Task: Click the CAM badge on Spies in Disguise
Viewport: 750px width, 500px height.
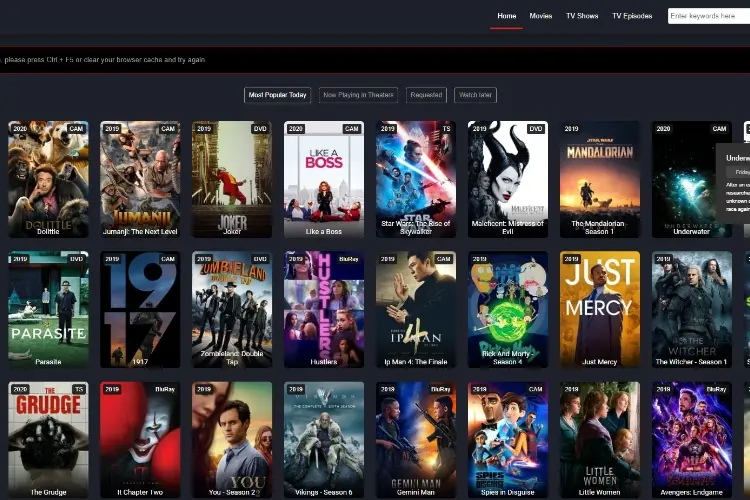Action: point(536,389)
